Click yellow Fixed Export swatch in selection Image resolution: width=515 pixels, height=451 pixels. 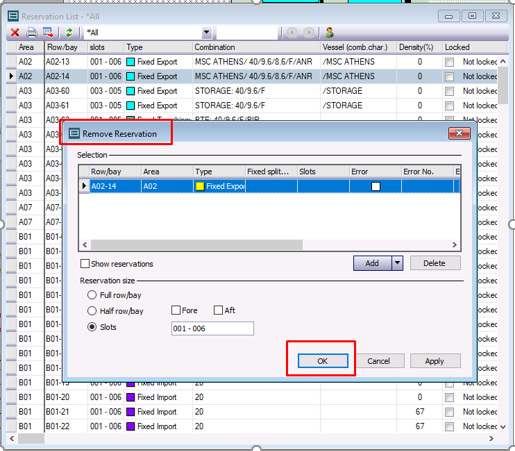200,186
